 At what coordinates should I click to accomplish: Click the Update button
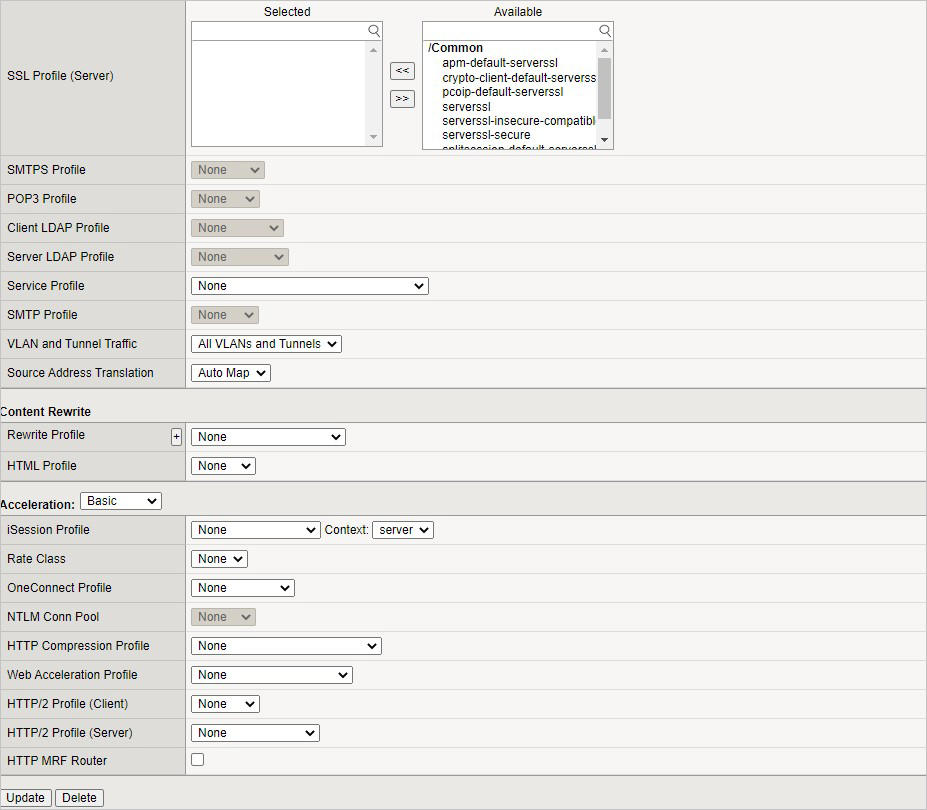[x=26, y=797]
